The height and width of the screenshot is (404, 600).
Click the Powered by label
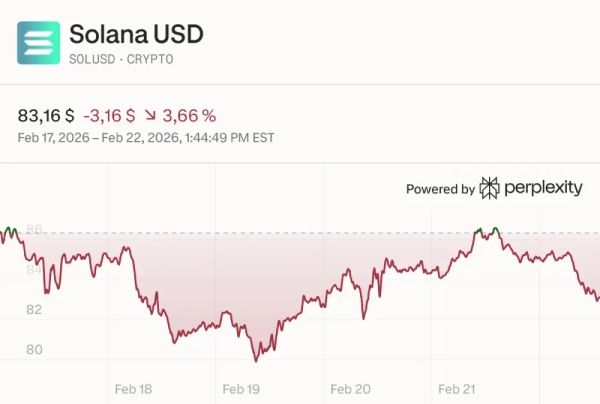(440, 189)
